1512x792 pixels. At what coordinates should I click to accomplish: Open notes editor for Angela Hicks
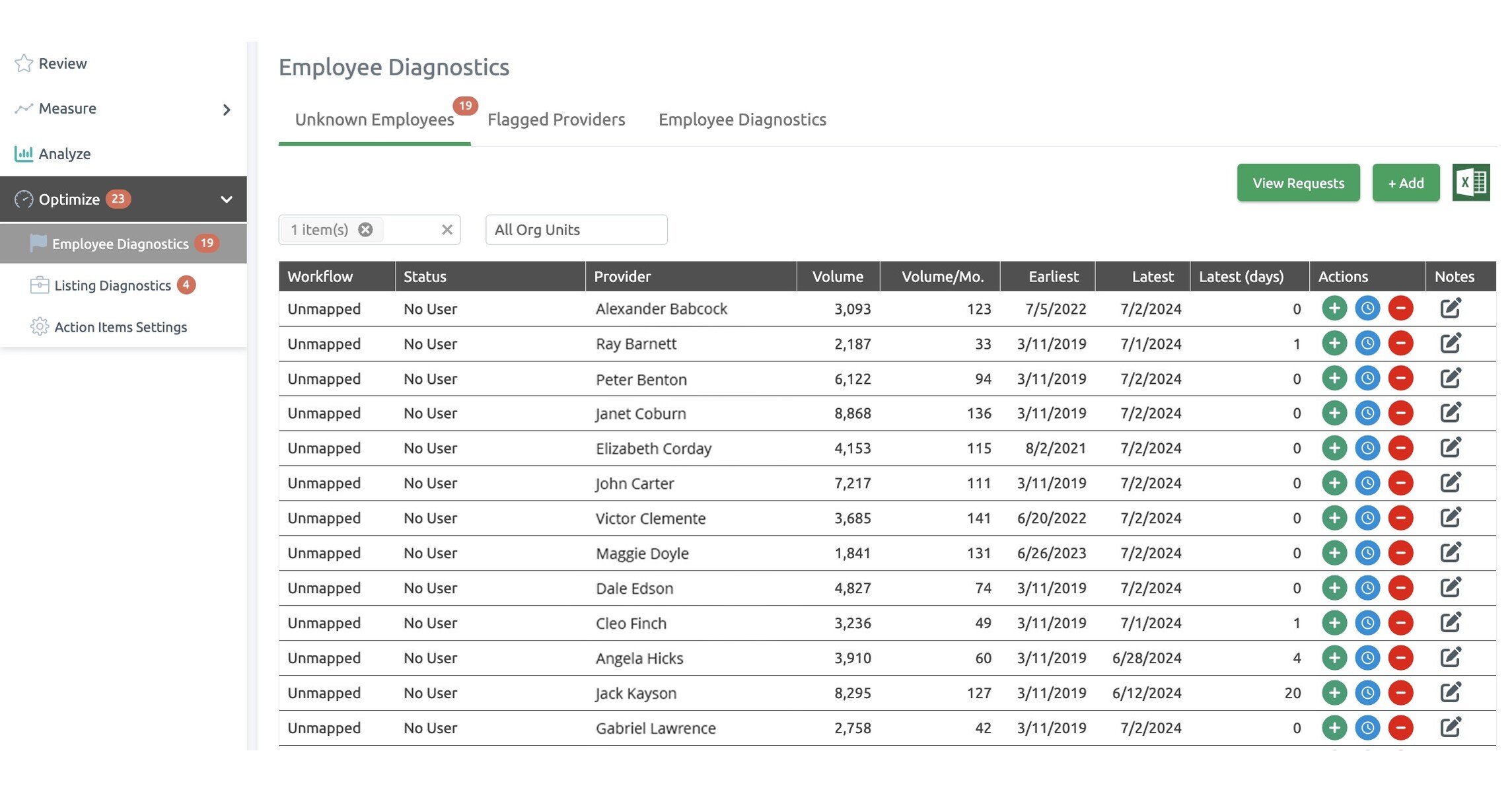pos(1451,657)
